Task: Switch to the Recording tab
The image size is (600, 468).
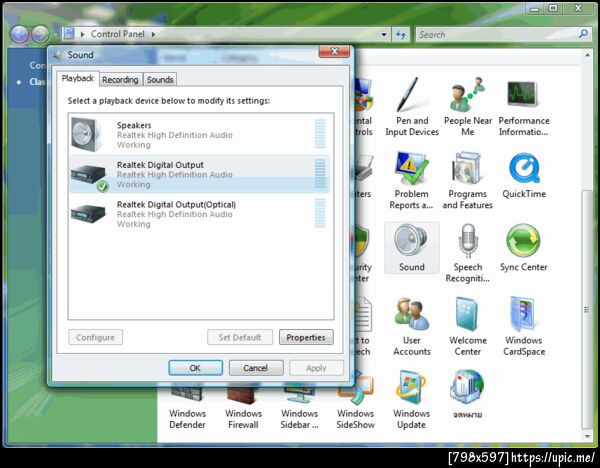Action: tap(120, 80)
